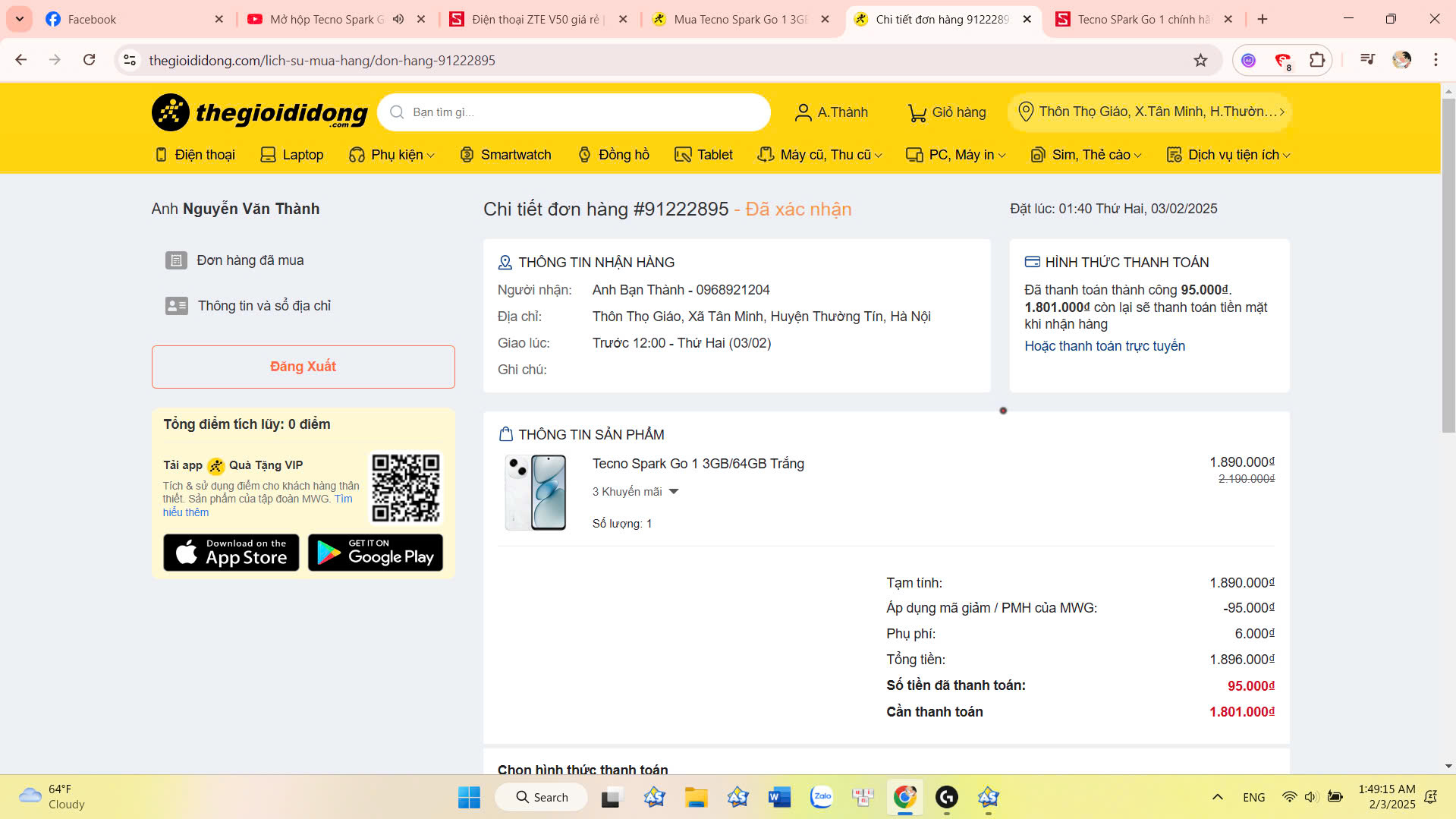Open Tablet category
The width and height of the screenshot is (1456, 819).
coord(703,155)
